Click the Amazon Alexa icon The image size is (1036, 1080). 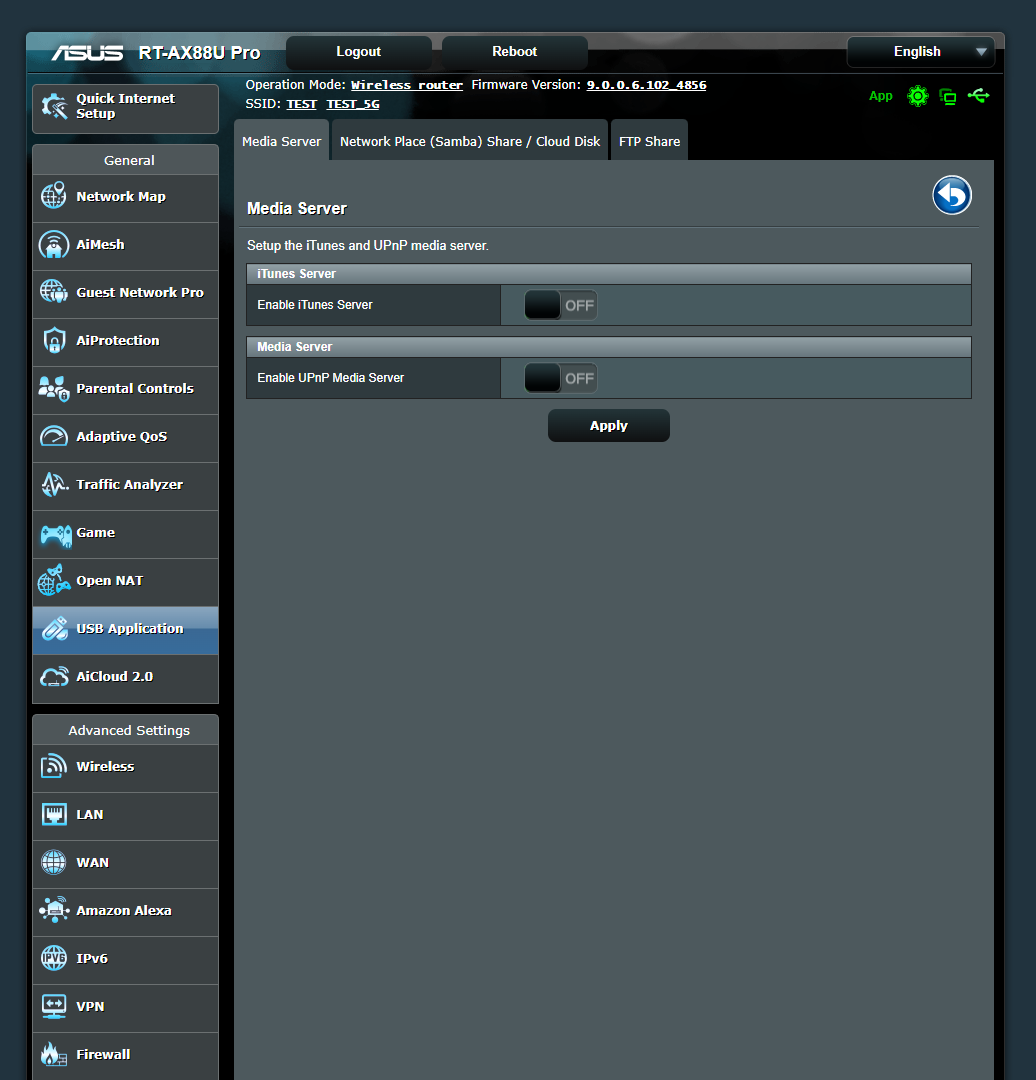(54, 910)
